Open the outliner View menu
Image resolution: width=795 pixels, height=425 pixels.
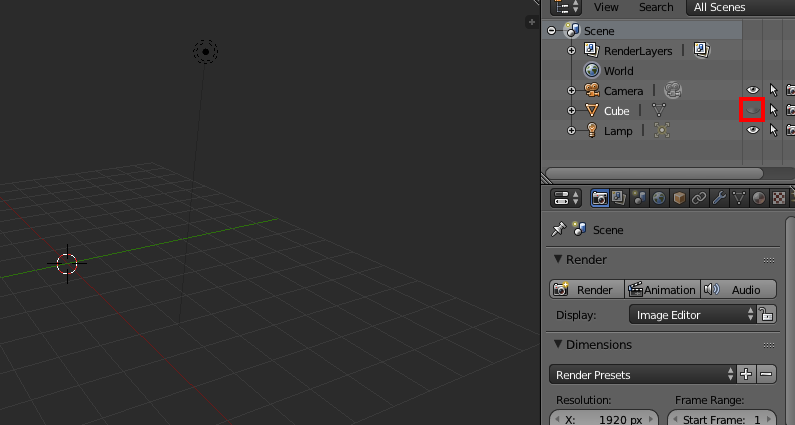(606, 7)
